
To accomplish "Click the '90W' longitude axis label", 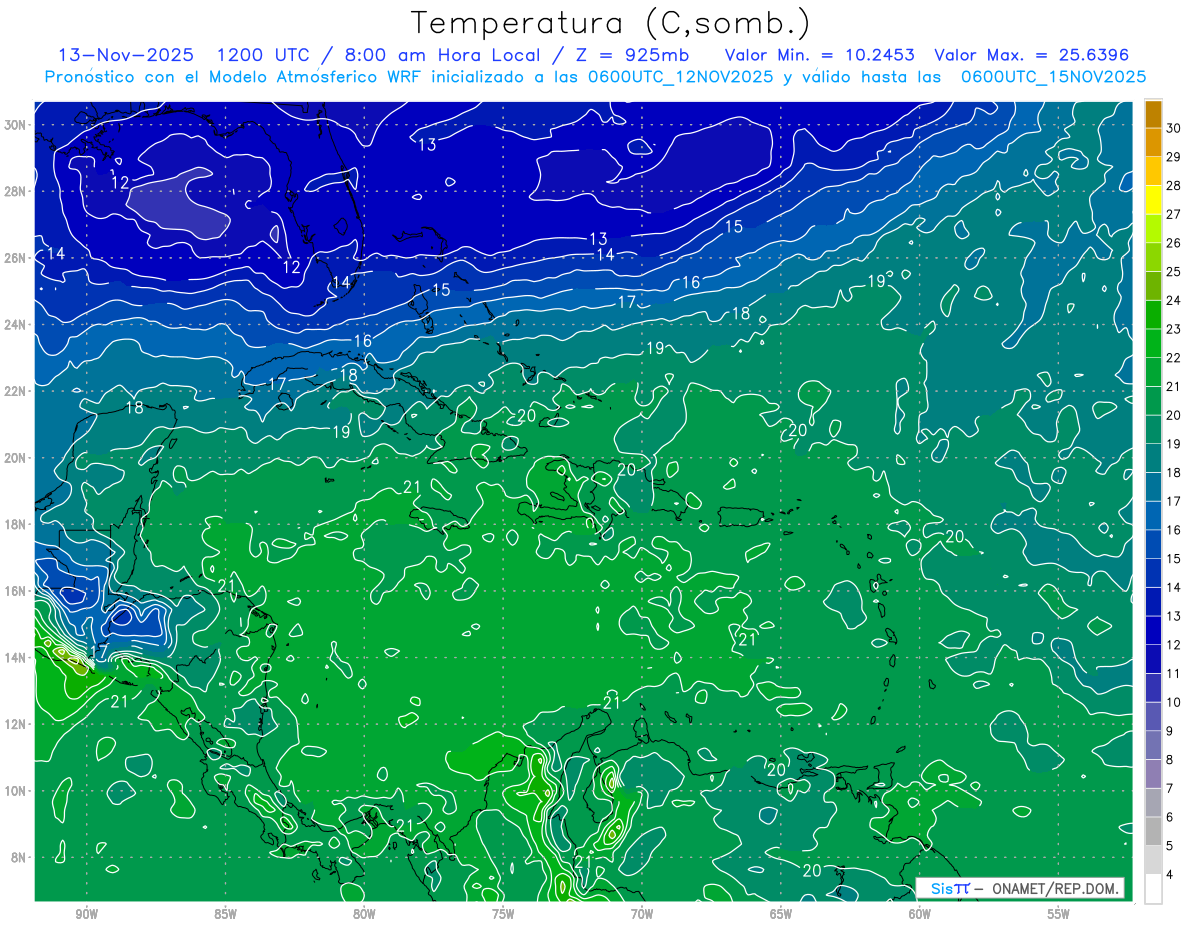I will click(86, 914).
